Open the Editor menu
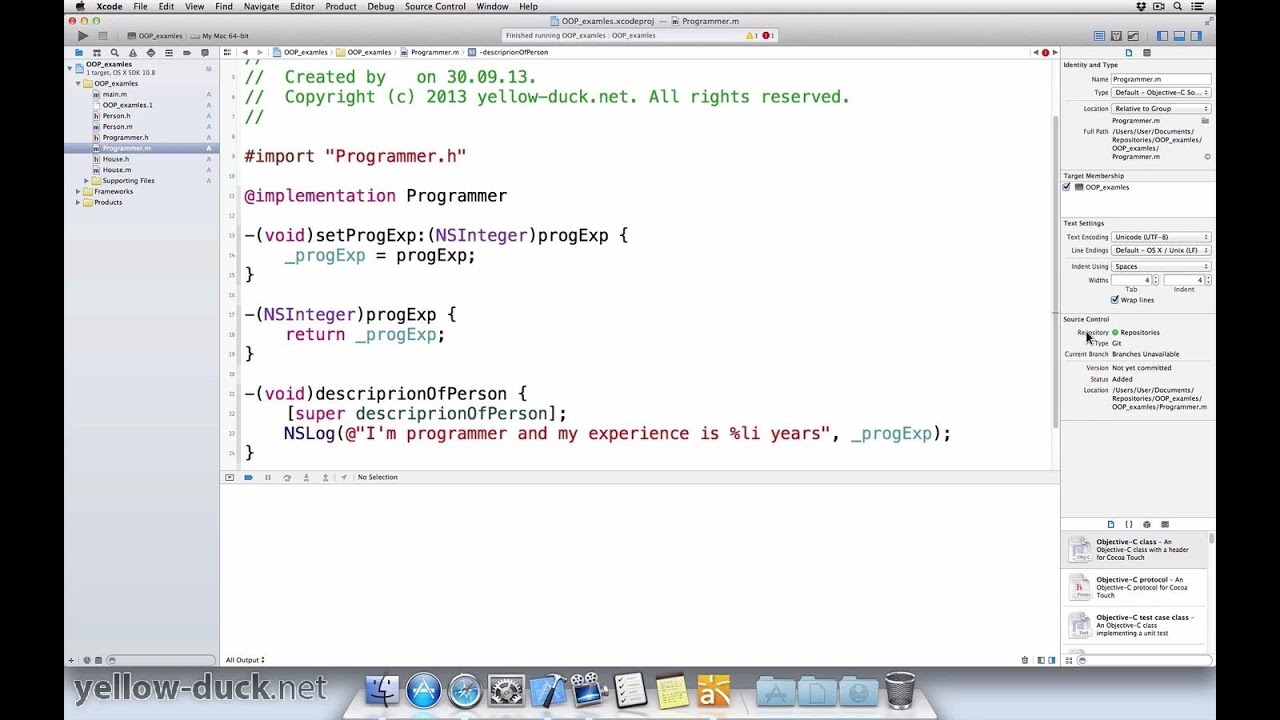This screenshot has width=1280, height=720. (302, 6)
